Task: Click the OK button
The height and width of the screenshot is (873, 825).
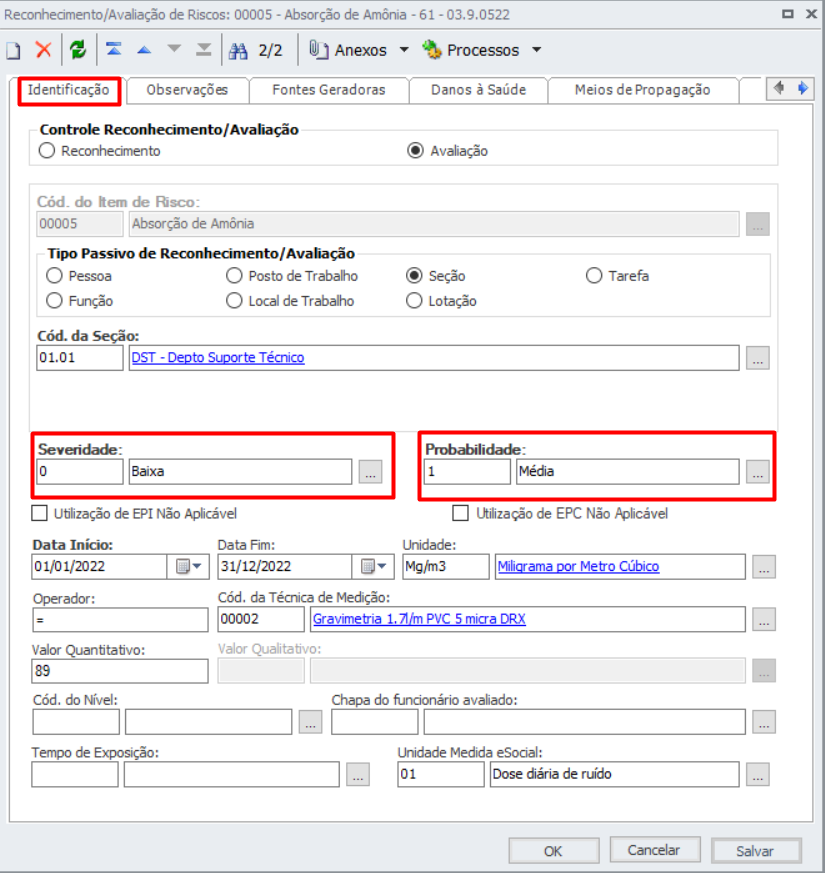Action: (x=553, y=851)
